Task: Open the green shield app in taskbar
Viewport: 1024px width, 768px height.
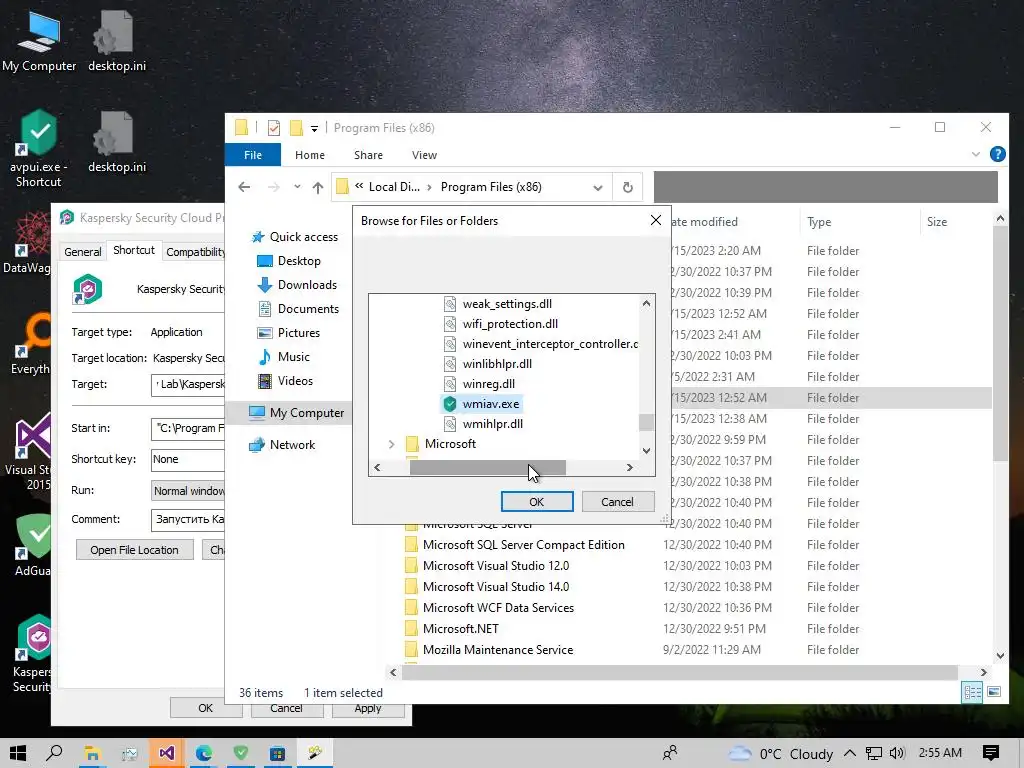Action: coord(241,753)
